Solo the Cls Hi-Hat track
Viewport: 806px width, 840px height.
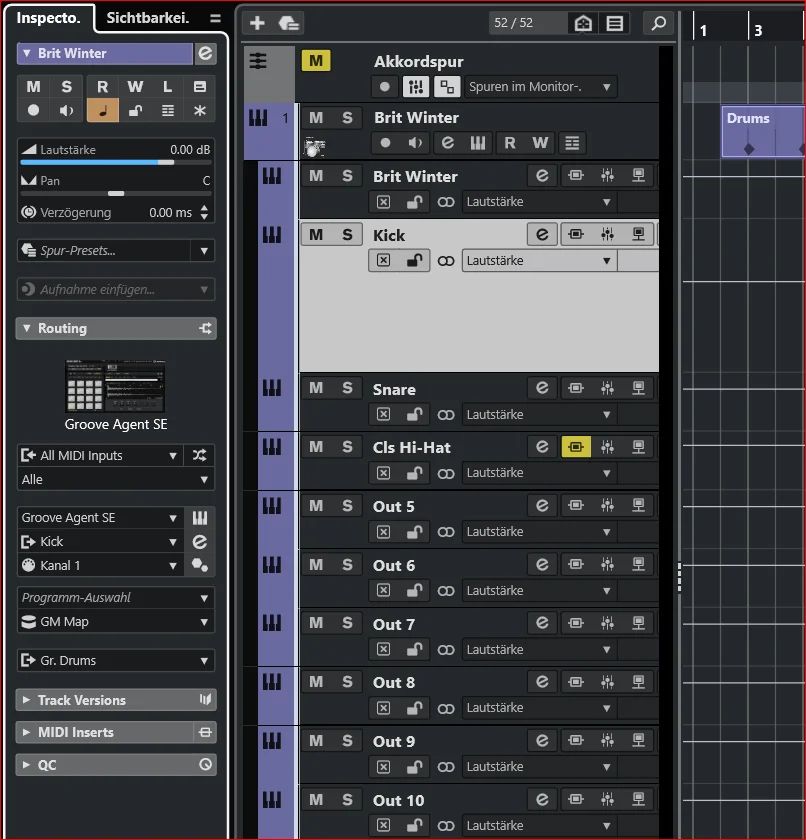pos(347,447)
